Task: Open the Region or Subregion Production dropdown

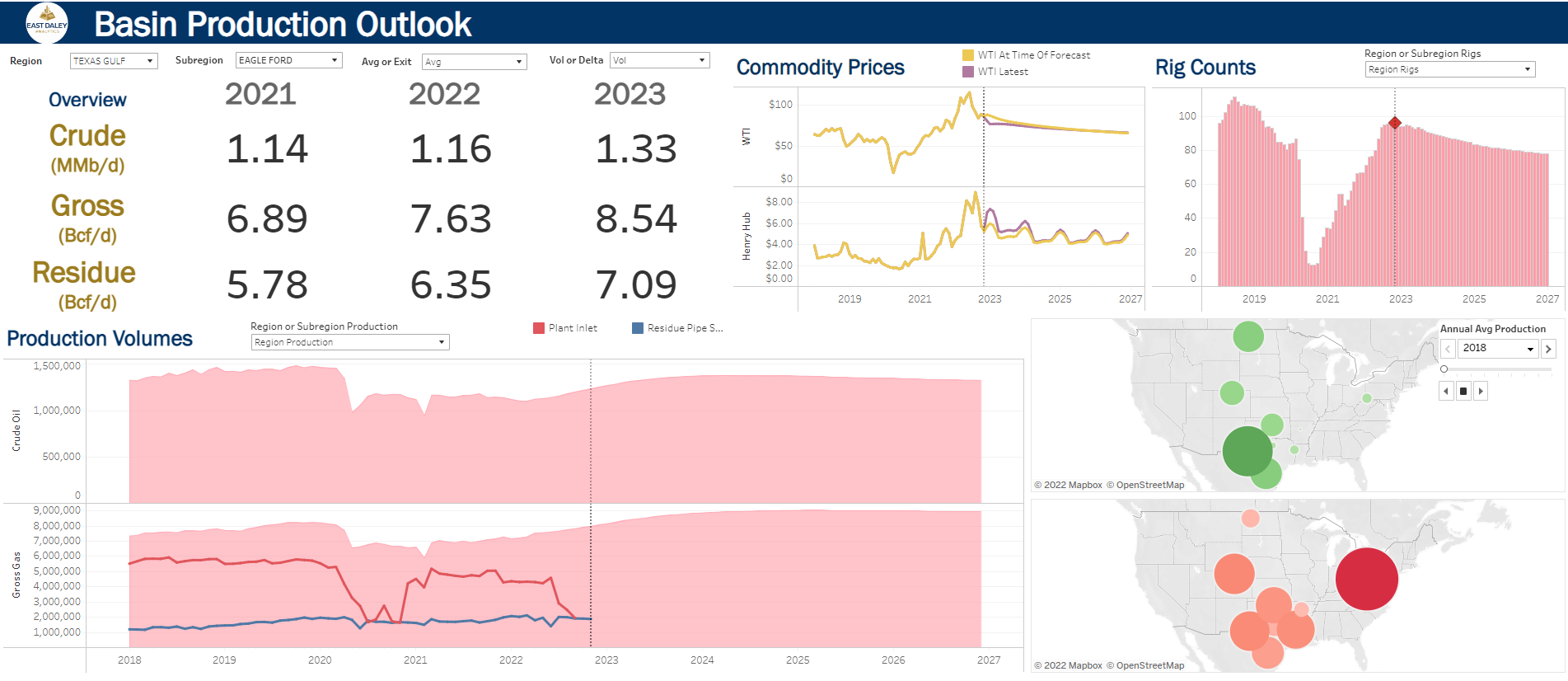Action: click(x=349, y=342)
